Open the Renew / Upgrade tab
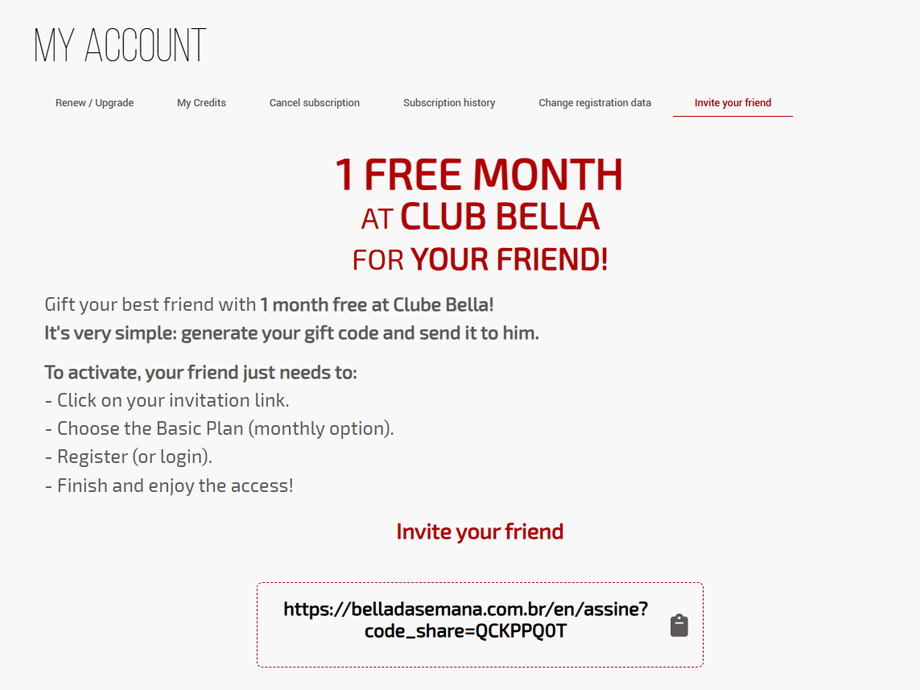920x690 pixels. pyautogui.click(x=94, y=103)
